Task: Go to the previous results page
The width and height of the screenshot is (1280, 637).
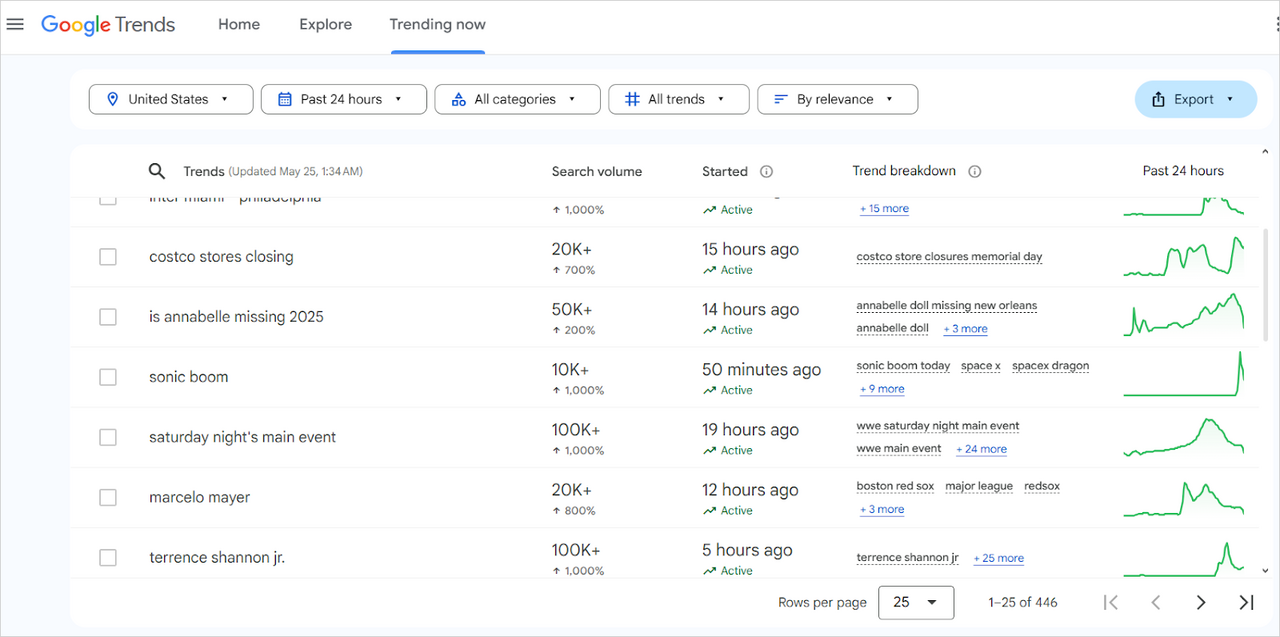Action: click(x=1155, y=602)
